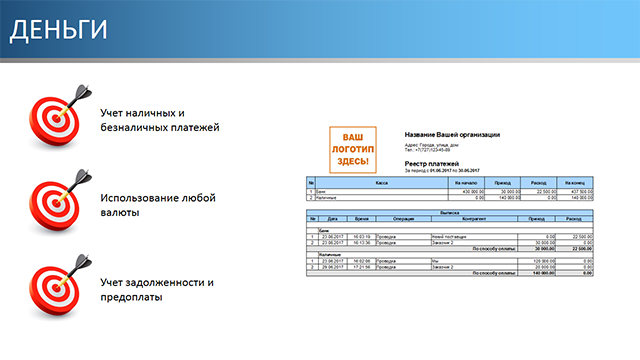Viewport: 640px width, 360px height.
Task: Click the text "Использование любой валюты"
Action: [x=158, y=205]
